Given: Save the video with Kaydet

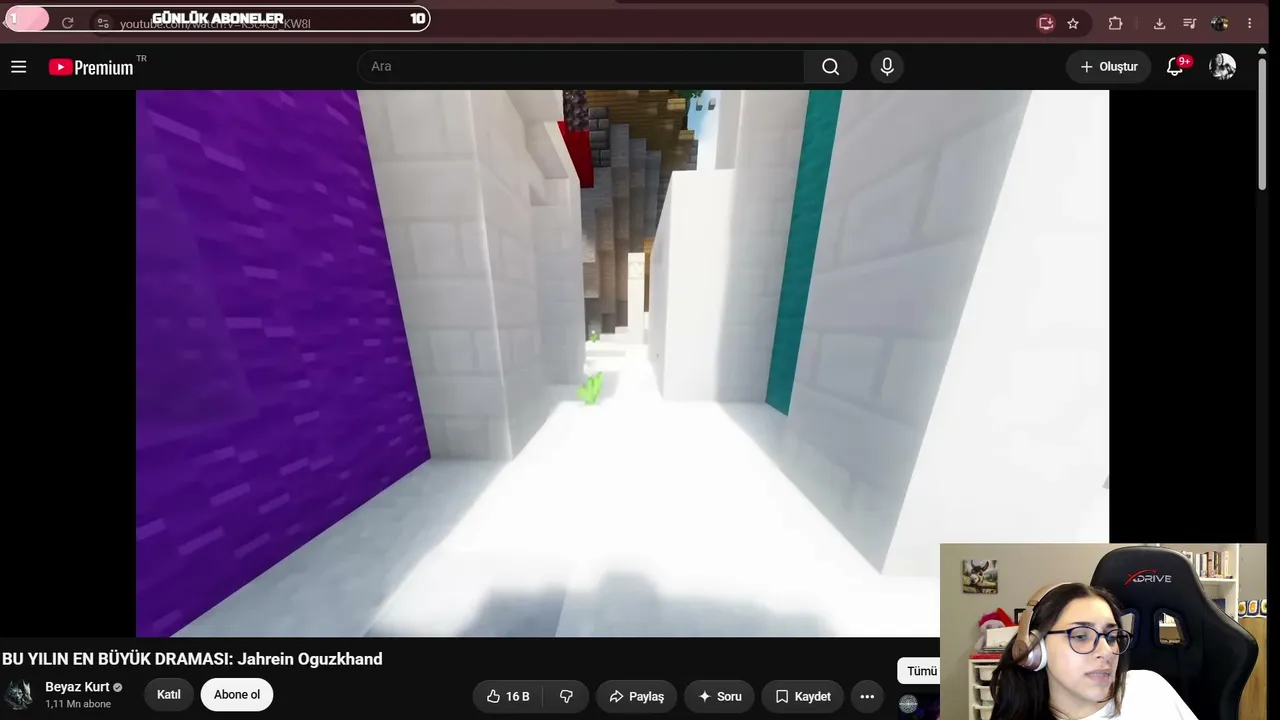Looking at the screenshot, I should pyautogui.click(x=803, y=696).
